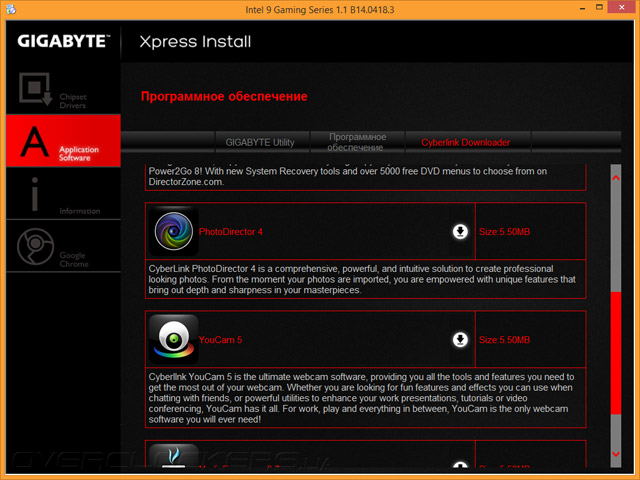Click the scrollbar down arrow
This screenshot has width=640, height=480.
(x=616, y=454)
